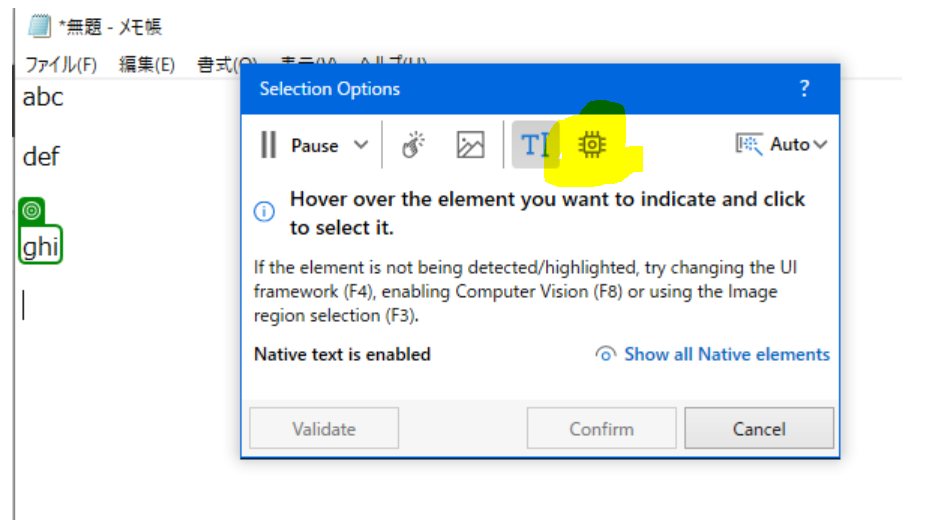Click the question mark help icon
Viewport: 931px width, 520px height.
click(x=804, y=89)
